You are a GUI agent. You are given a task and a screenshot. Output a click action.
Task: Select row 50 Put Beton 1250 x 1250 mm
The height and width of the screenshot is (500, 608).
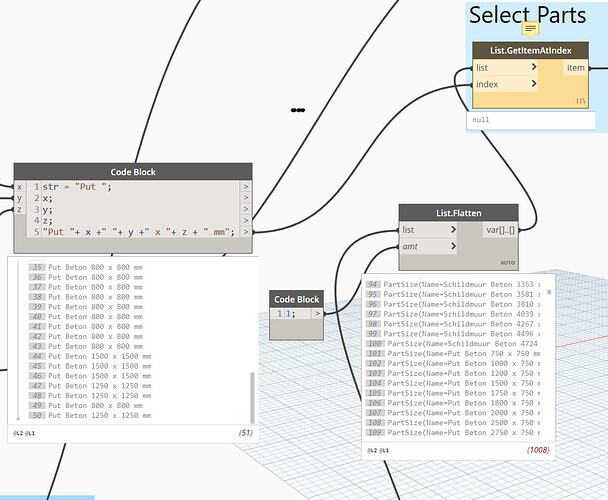pyautogui.click(x=90, y=415)
